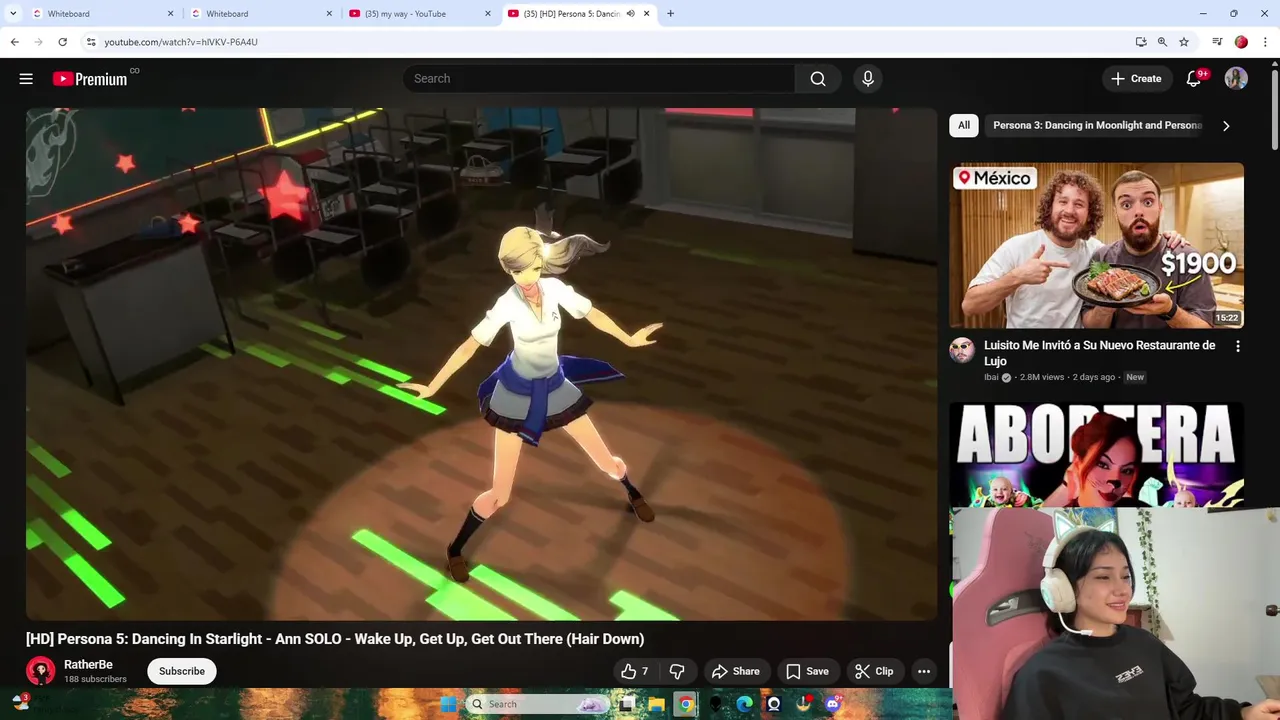Open the ibai channel avatar
The image size is (1280, 720).
click(962, 350)
